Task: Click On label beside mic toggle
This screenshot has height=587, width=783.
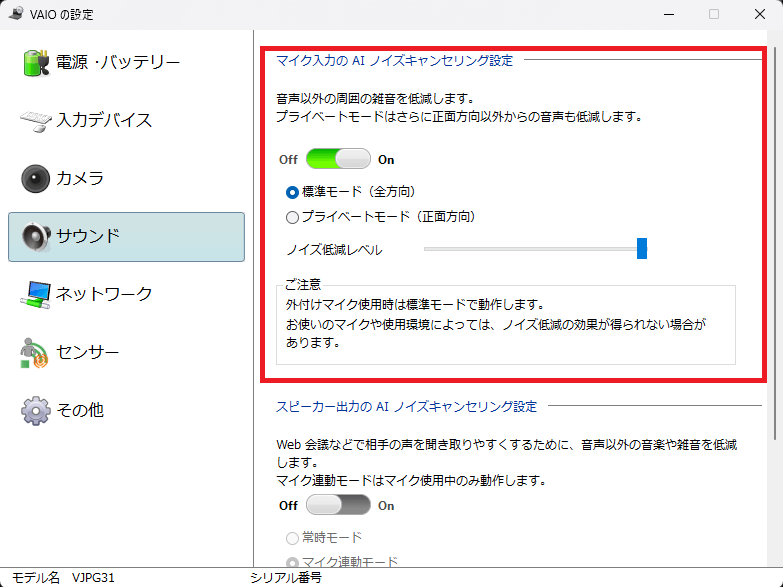Action: (x=386, y=160)
